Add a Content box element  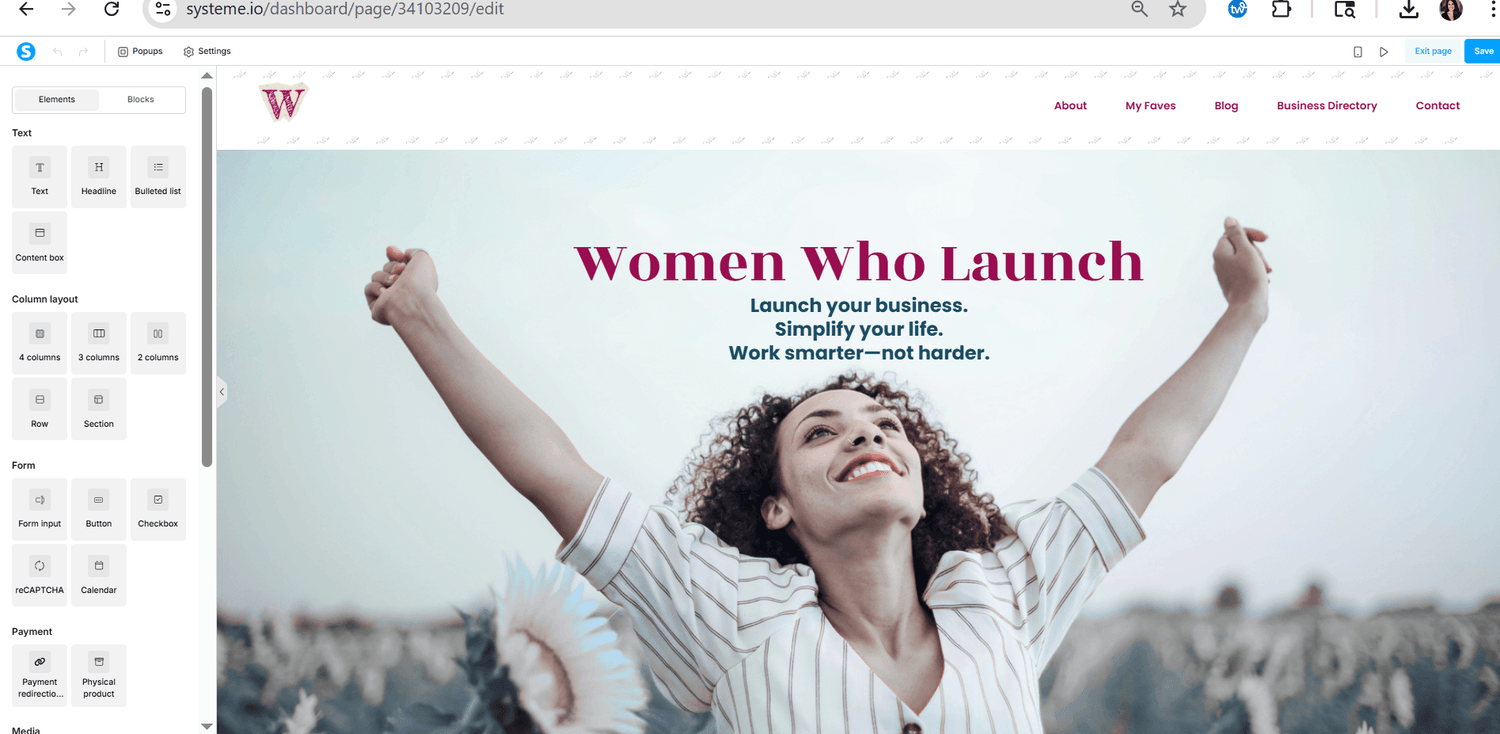(40, 243)
